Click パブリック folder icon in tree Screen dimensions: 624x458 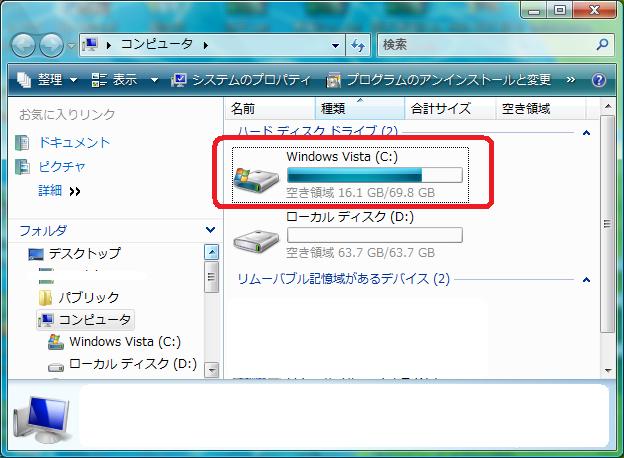45,297
